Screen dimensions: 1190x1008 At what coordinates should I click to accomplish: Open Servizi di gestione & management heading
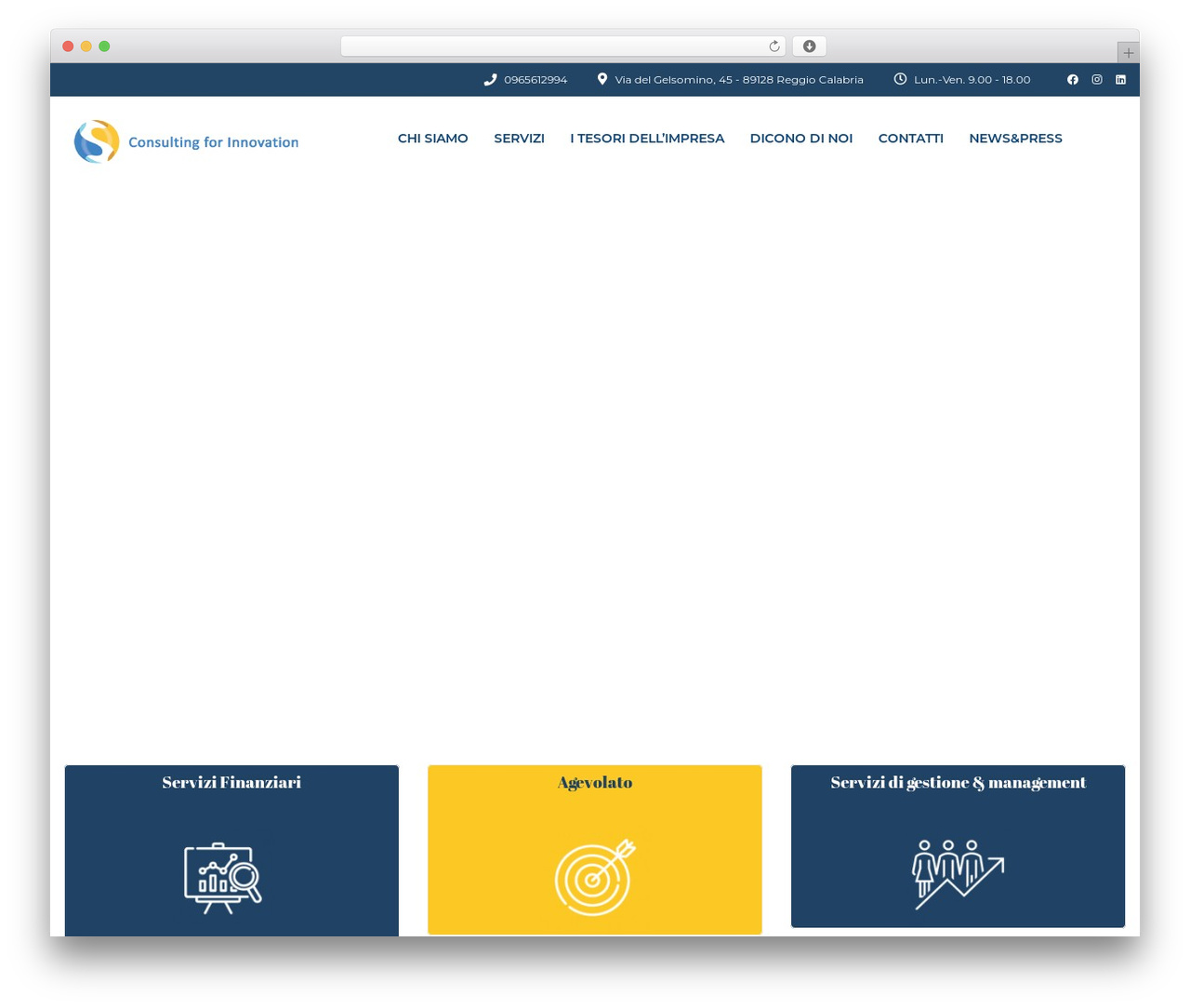point(959,783)
